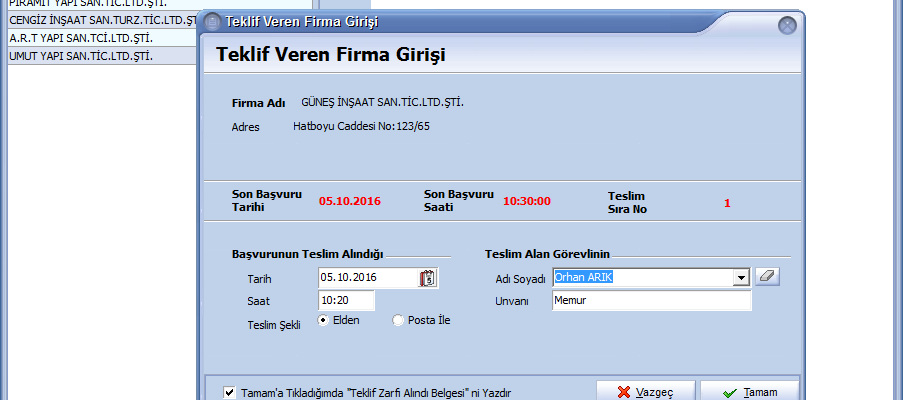Open the calendar picker in Tarih field
This screenshot has height=400, width=903.
point(428,278)
